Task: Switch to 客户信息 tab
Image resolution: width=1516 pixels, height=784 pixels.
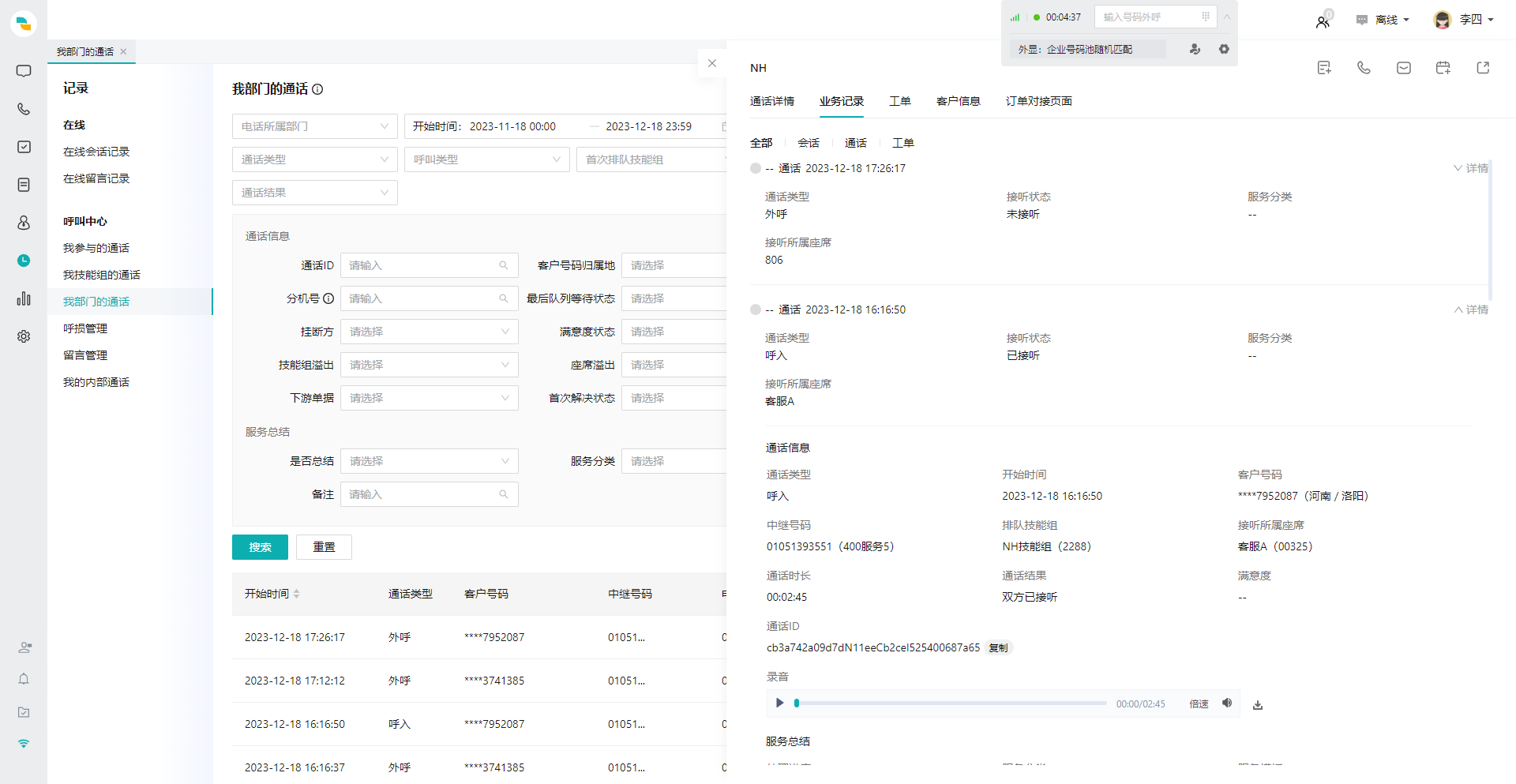Action: point(959,101)
